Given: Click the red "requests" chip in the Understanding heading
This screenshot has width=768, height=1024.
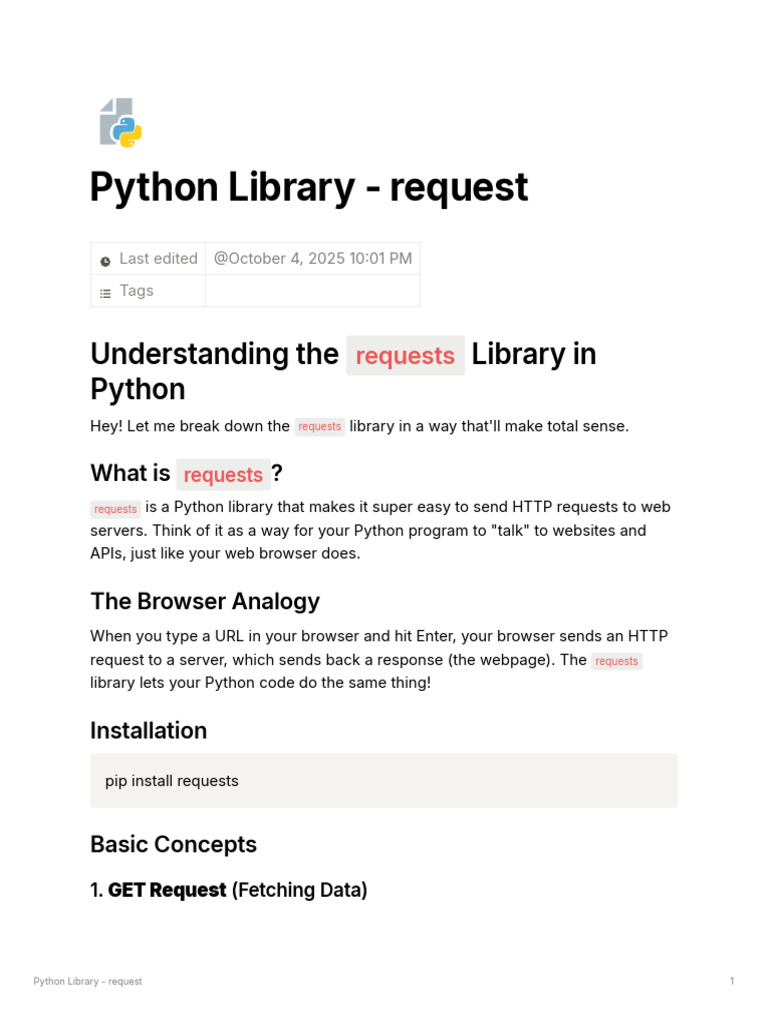Looking at the screenshot, I should click(405, 356).
